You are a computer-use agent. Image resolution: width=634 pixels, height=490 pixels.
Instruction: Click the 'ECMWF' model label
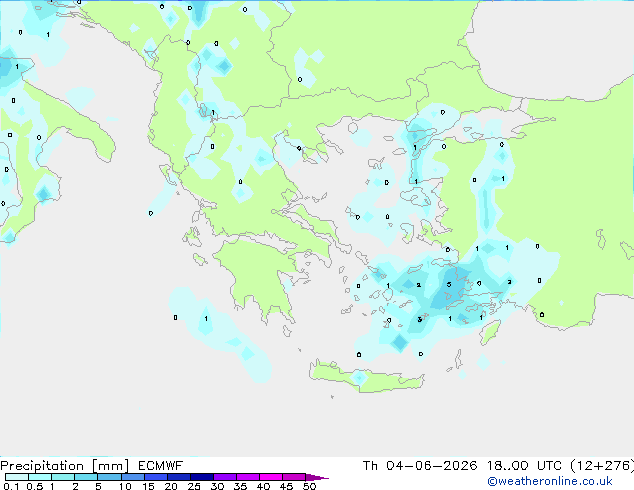point(161,466)
